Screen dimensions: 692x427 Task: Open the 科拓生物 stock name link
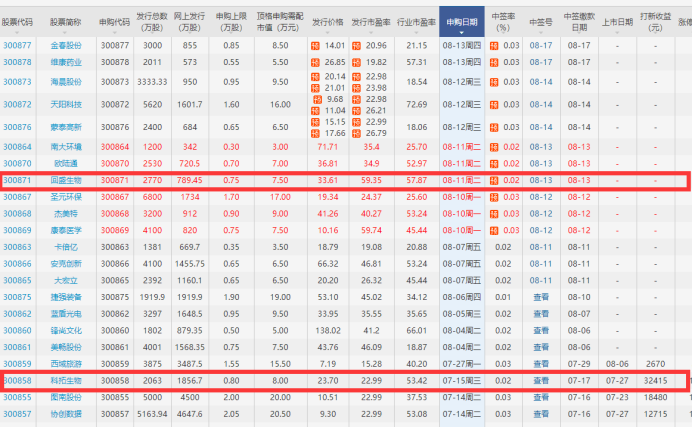(66, 381)
